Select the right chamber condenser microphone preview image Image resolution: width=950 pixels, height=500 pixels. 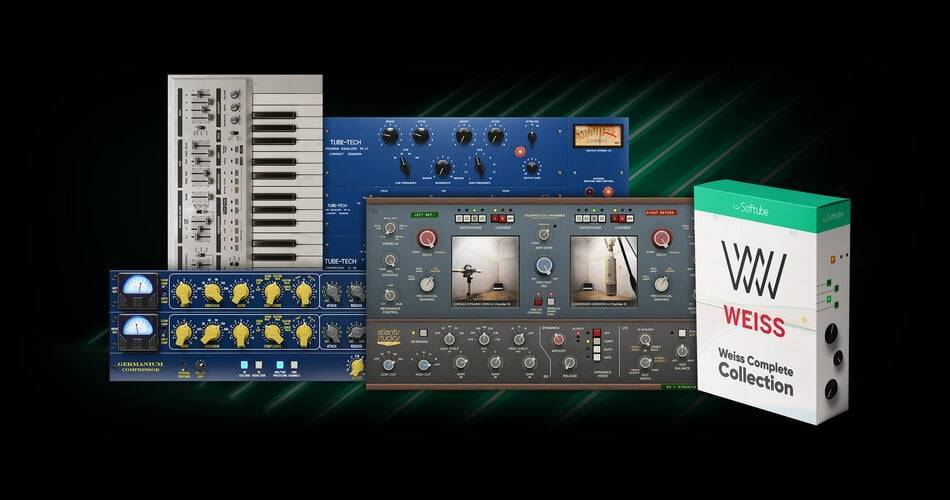coord(603,271)
